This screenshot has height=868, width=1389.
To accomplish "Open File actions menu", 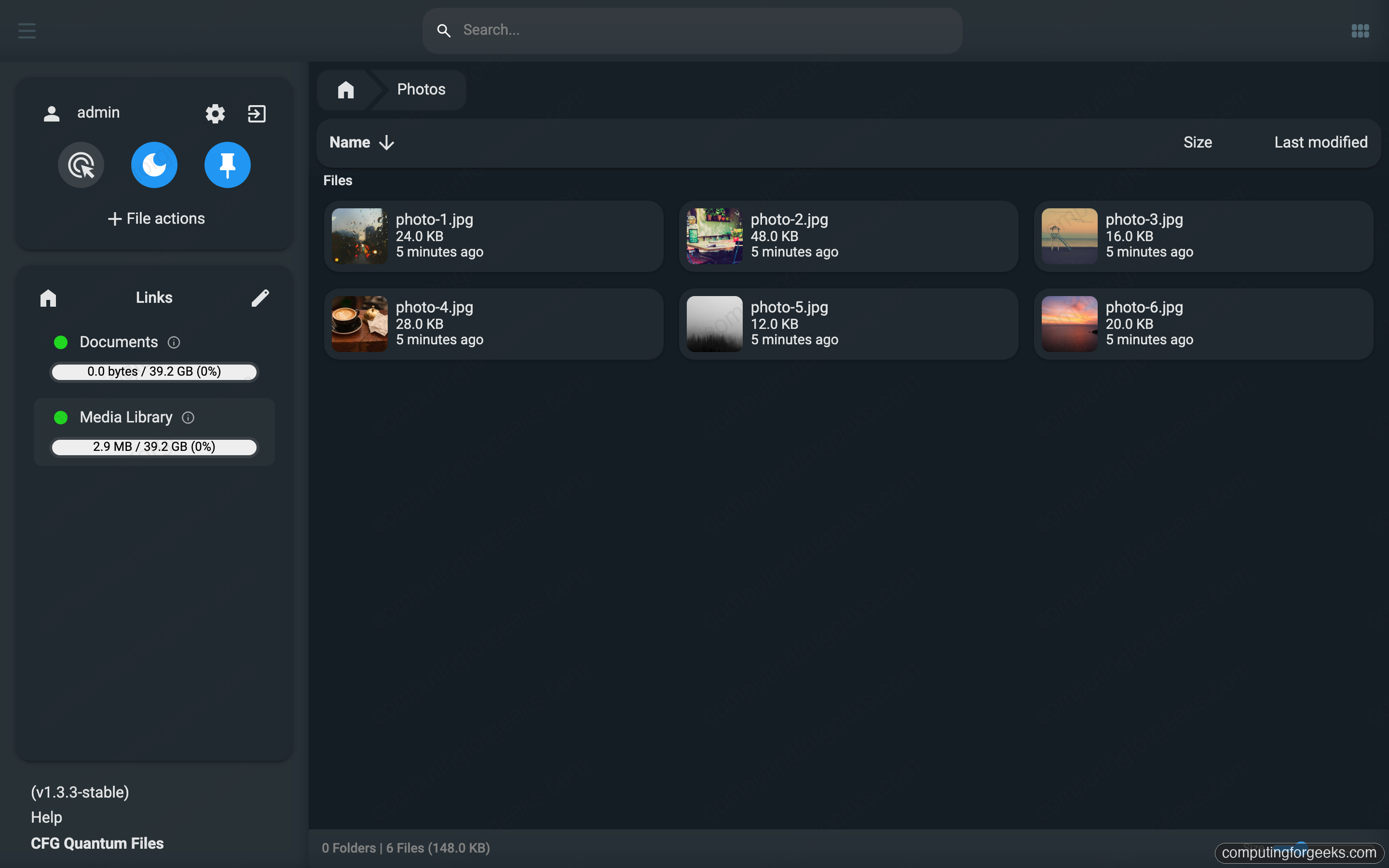I will [156, 219].
